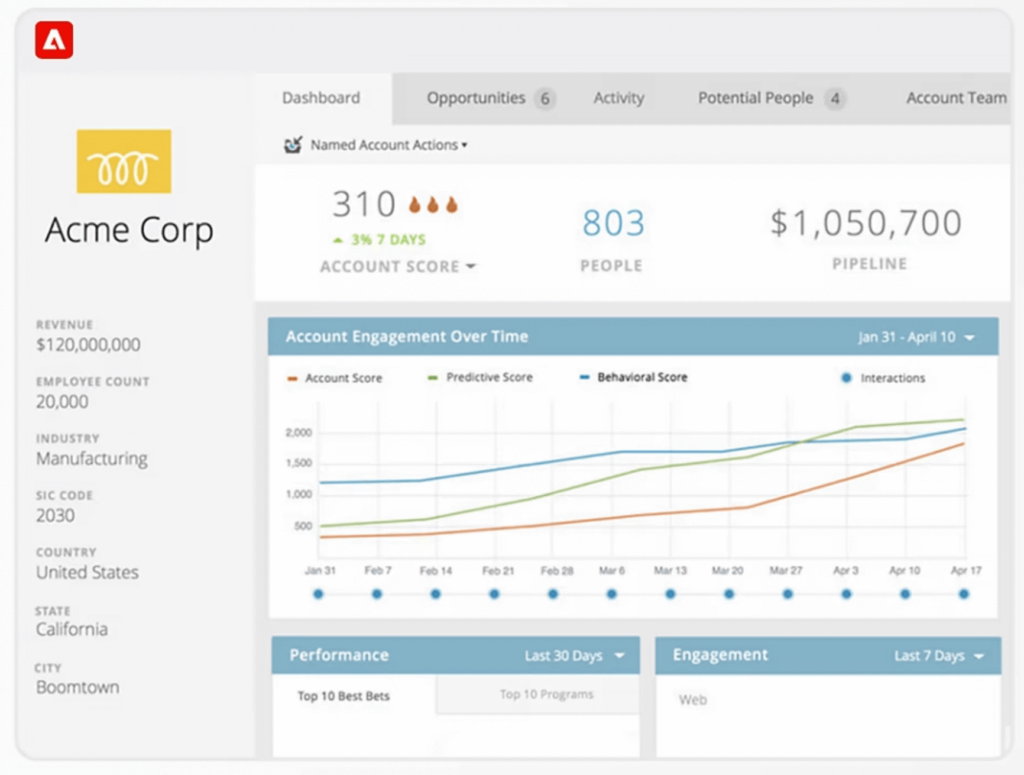1024x775 pixels.
Task: Click the Engagement panel title
Action: (x=720, y=655)
